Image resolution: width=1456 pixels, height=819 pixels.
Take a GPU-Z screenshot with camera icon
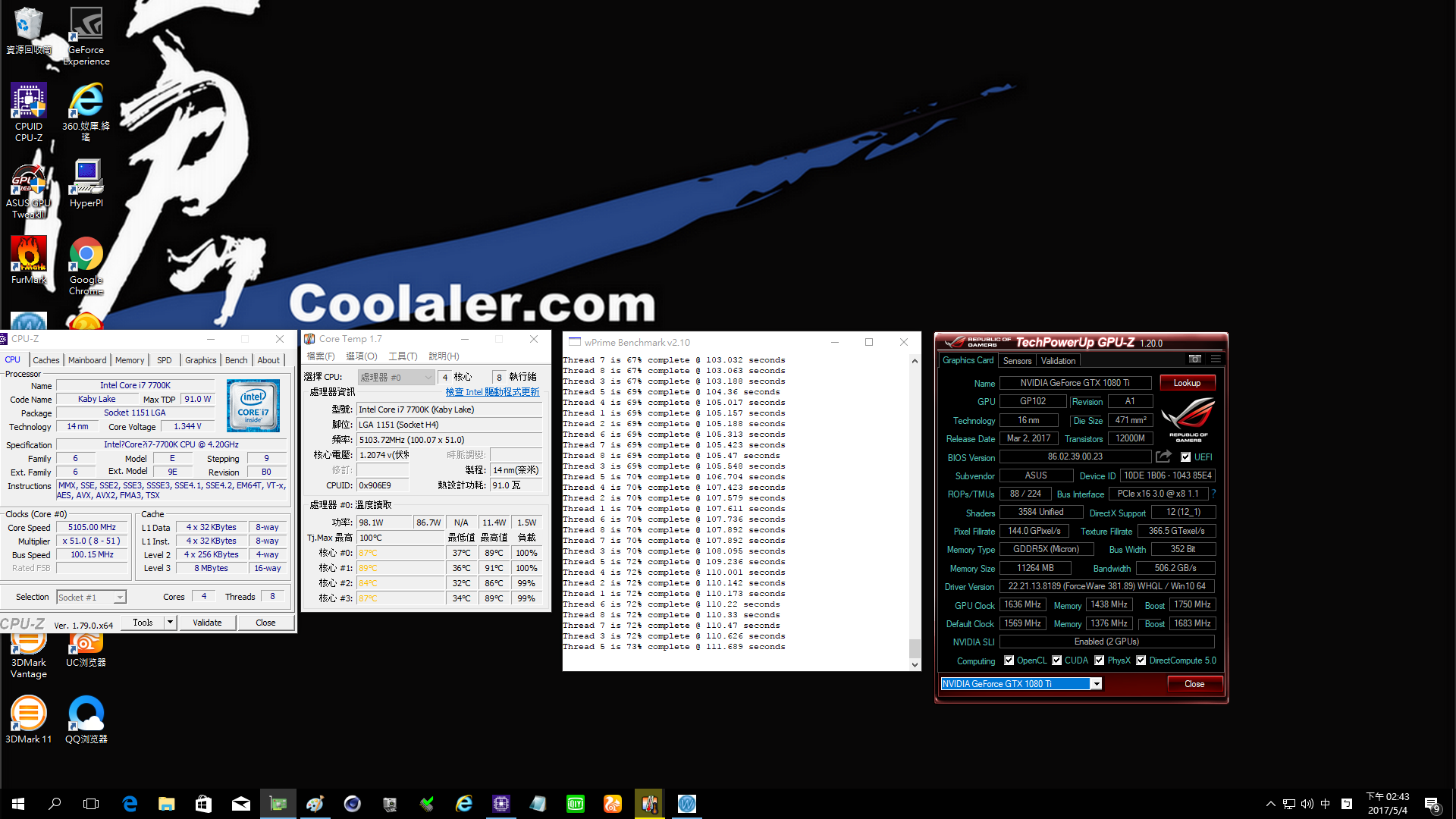click(x=1195, y=359)
